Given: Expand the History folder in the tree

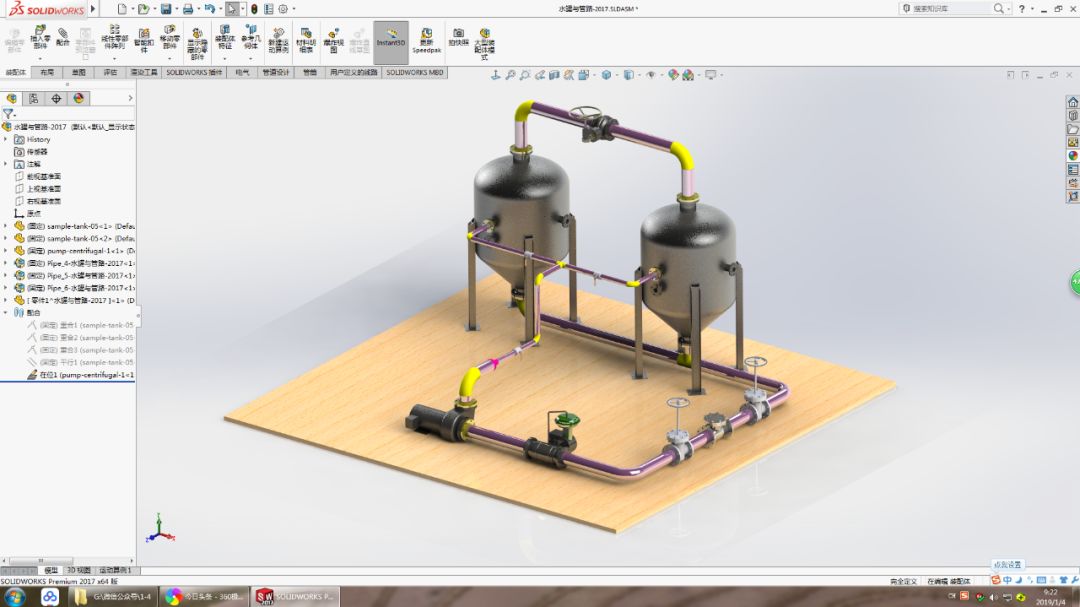Looking at the screenshot, I should tap(6, 139).
